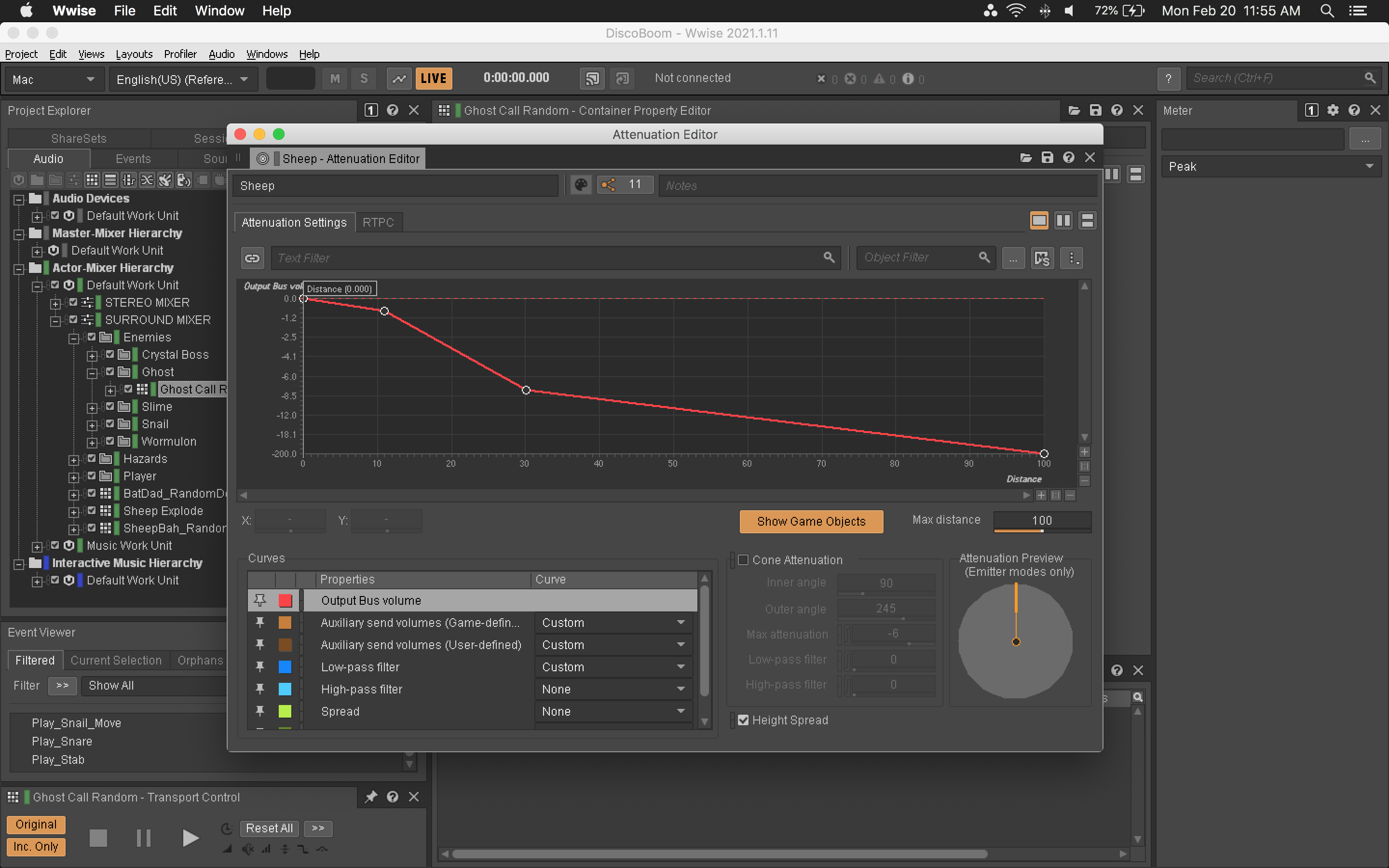The height and width of the screenshot is (868, 1389).
Task: Expand the Player folder tree node
Action: coord(73,477)
